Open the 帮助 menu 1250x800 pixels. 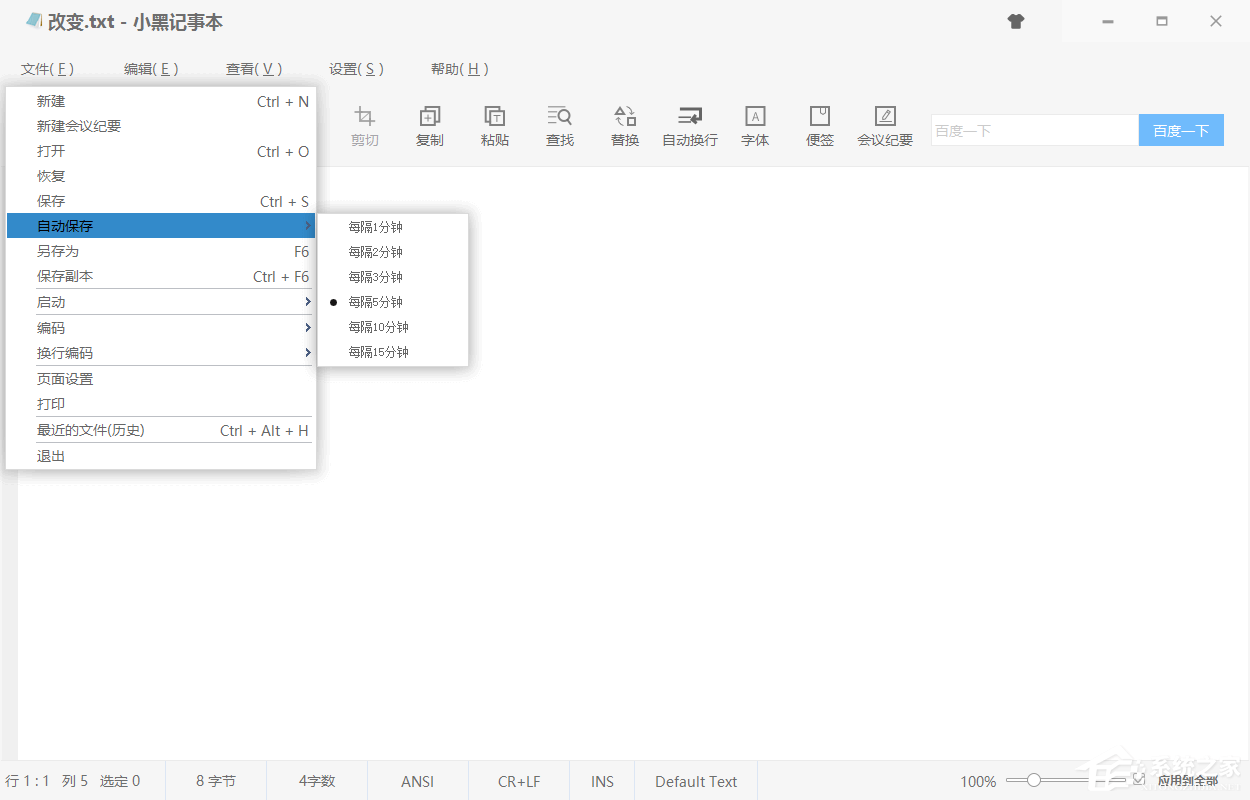(460, 69)
